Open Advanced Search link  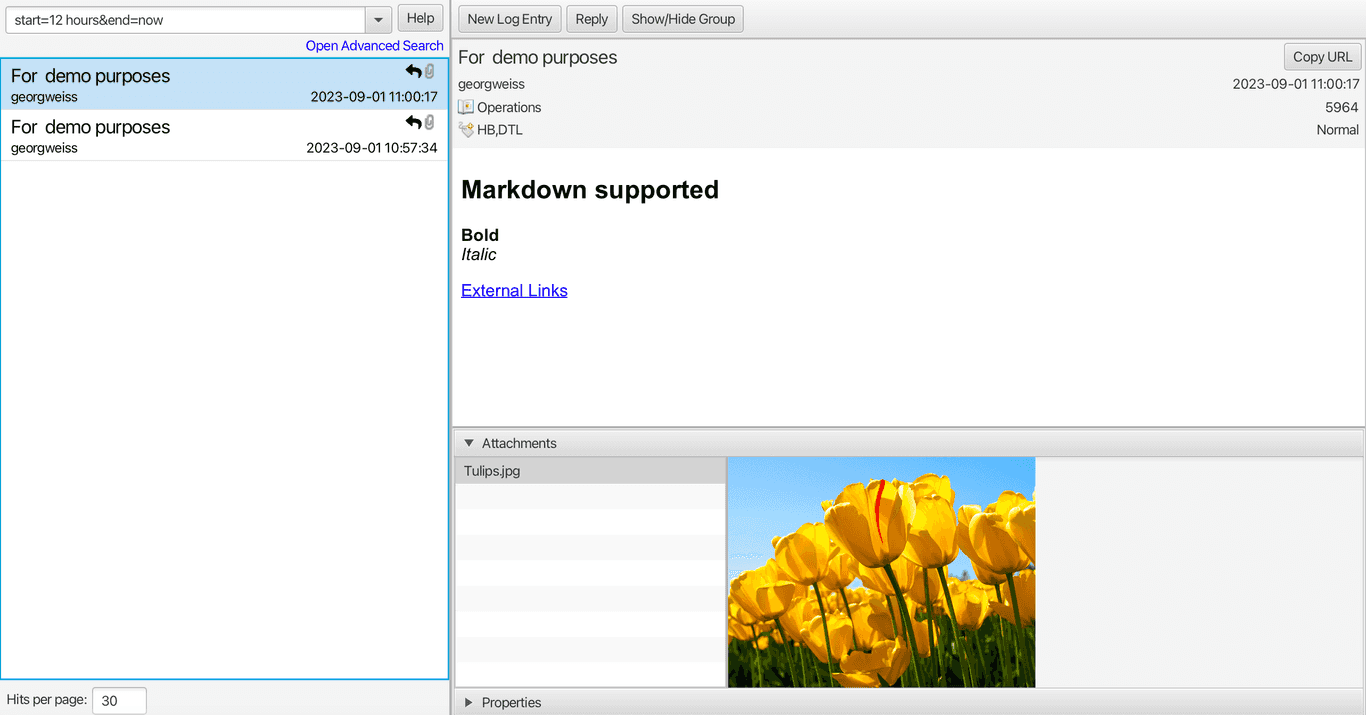[x=374, y=45]
